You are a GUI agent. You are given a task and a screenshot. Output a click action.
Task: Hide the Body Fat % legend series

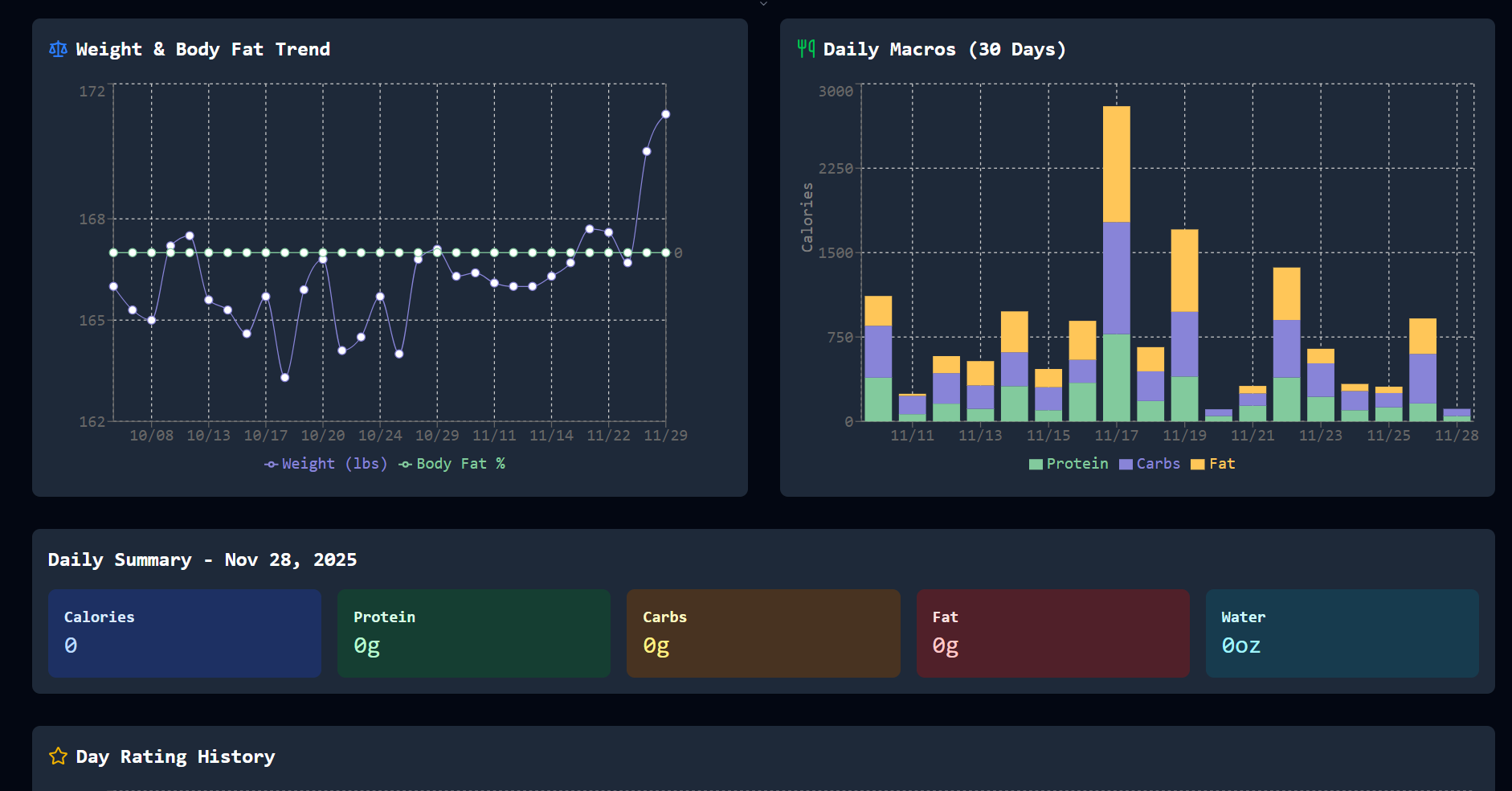pos(452,464)
